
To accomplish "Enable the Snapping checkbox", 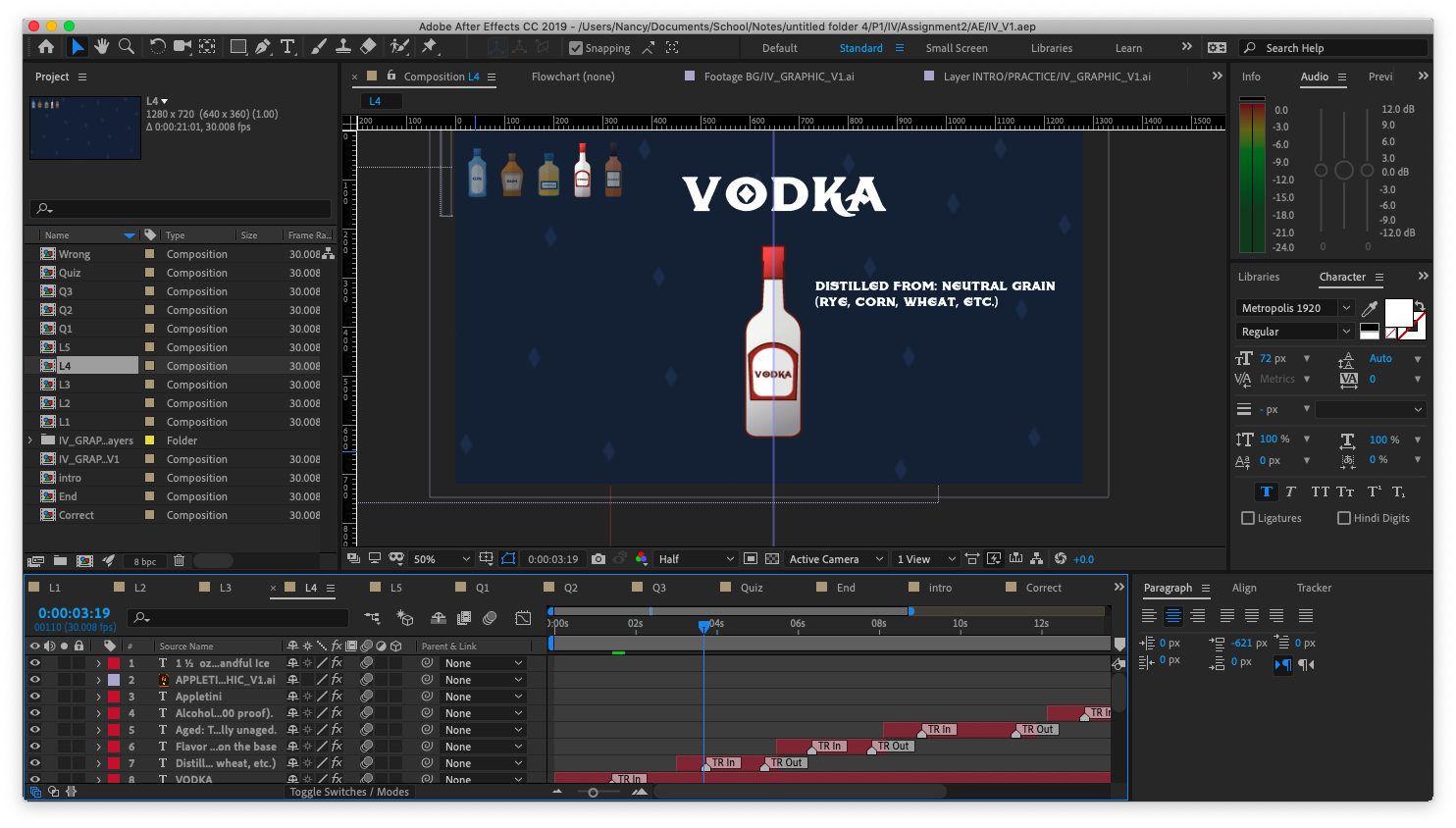I will coord(574,47).
